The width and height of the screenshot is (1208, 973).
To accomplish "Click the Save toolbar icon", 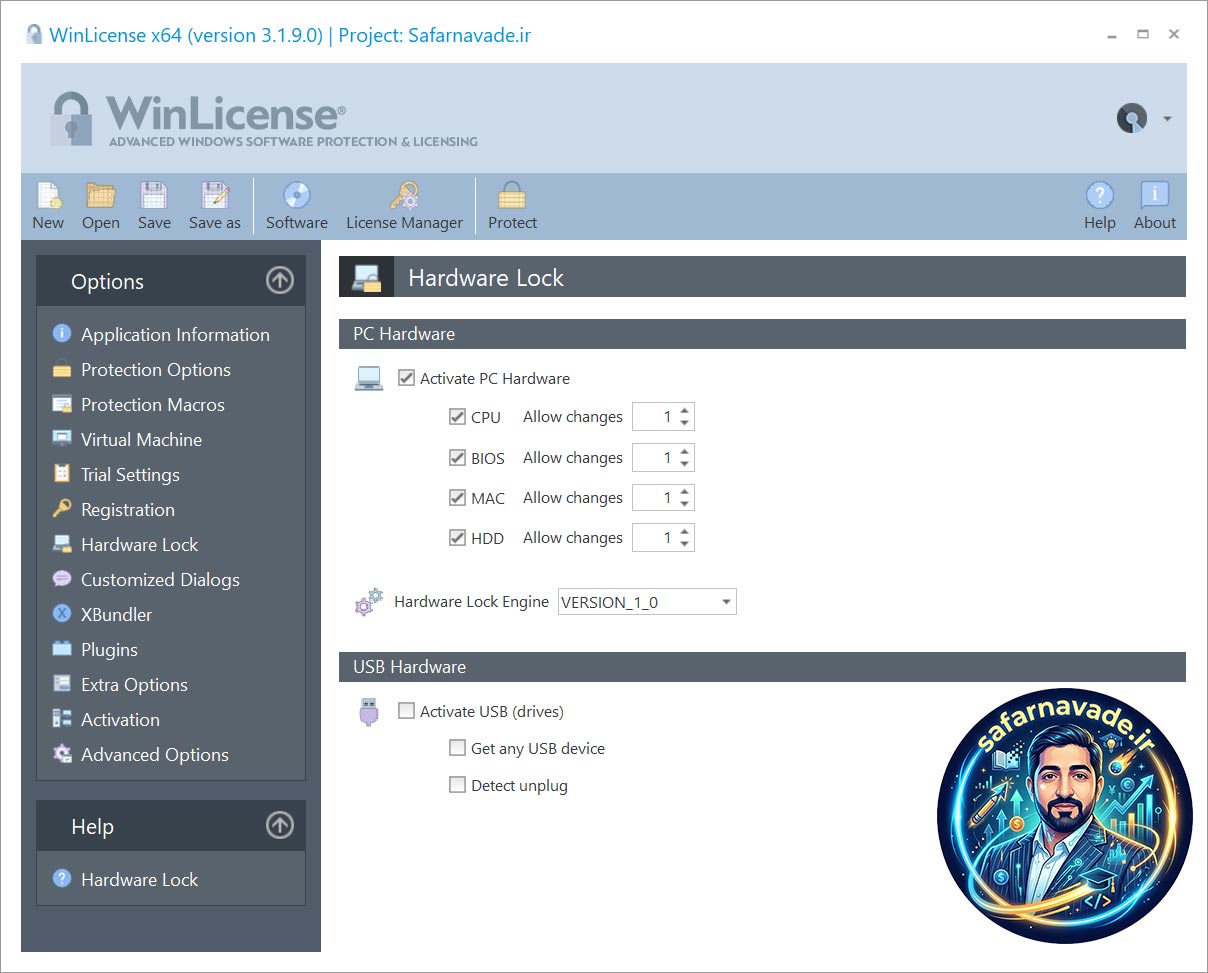I will [x=154, y=195].
